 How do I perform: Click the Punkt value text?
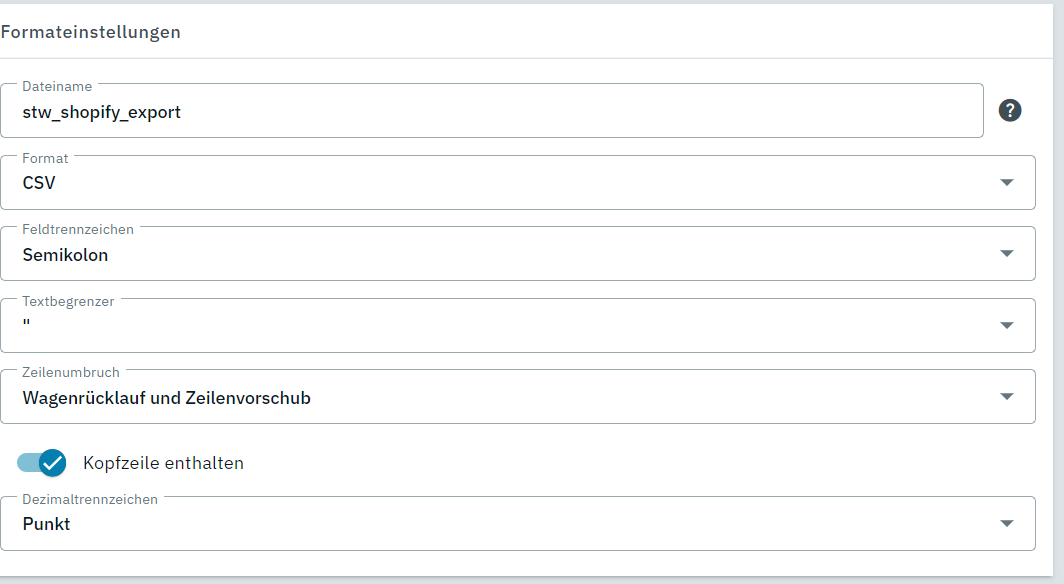[x=46, y=523]
